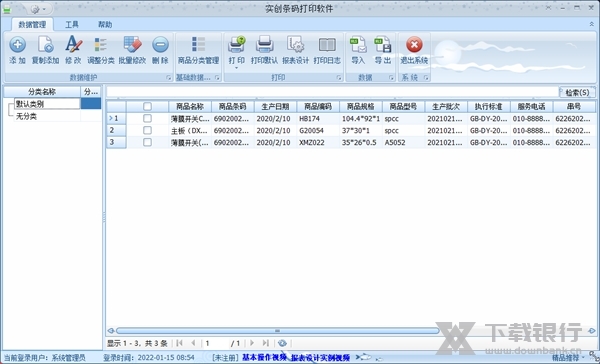Viewport: 600px width, 364px height.
Task: Click the 串号 column header
Action: [574, 106]
